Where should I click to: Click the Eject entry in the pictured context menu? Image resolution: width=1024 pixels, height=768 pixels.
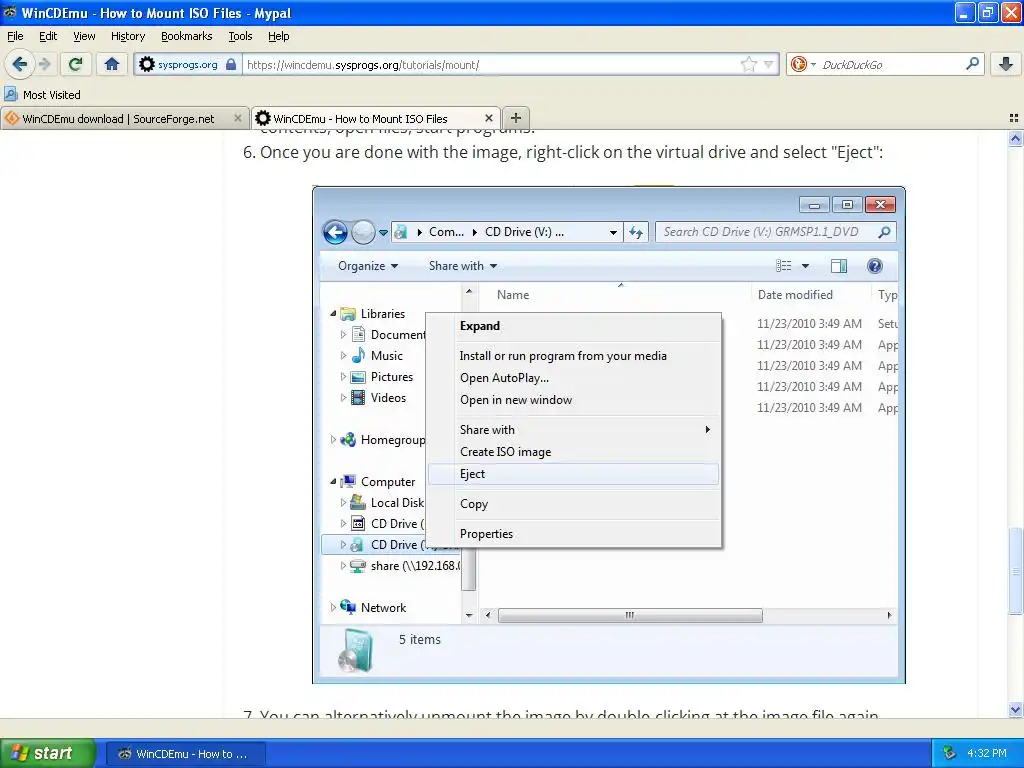pyautogui.click(x=573, y=474)
